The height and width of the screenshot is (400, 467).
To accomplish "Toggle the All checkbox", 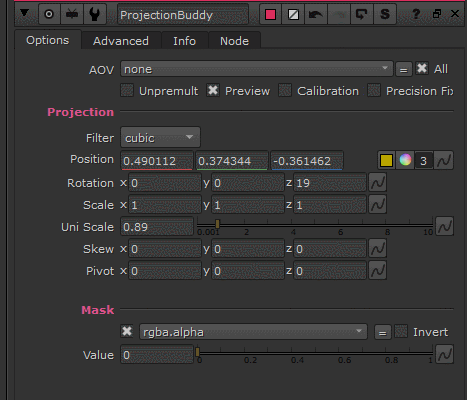I will pos(422,69).
